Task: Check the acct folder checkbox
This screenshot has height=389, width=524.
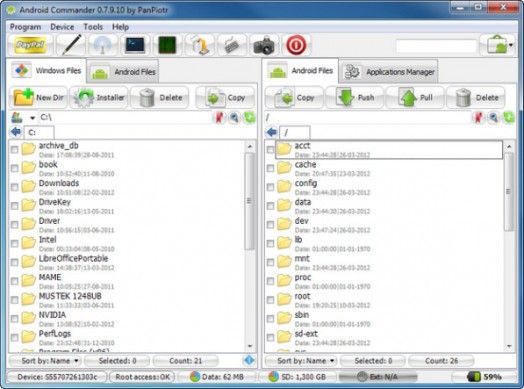Action: pyautogui.click(x=270, y=150)
